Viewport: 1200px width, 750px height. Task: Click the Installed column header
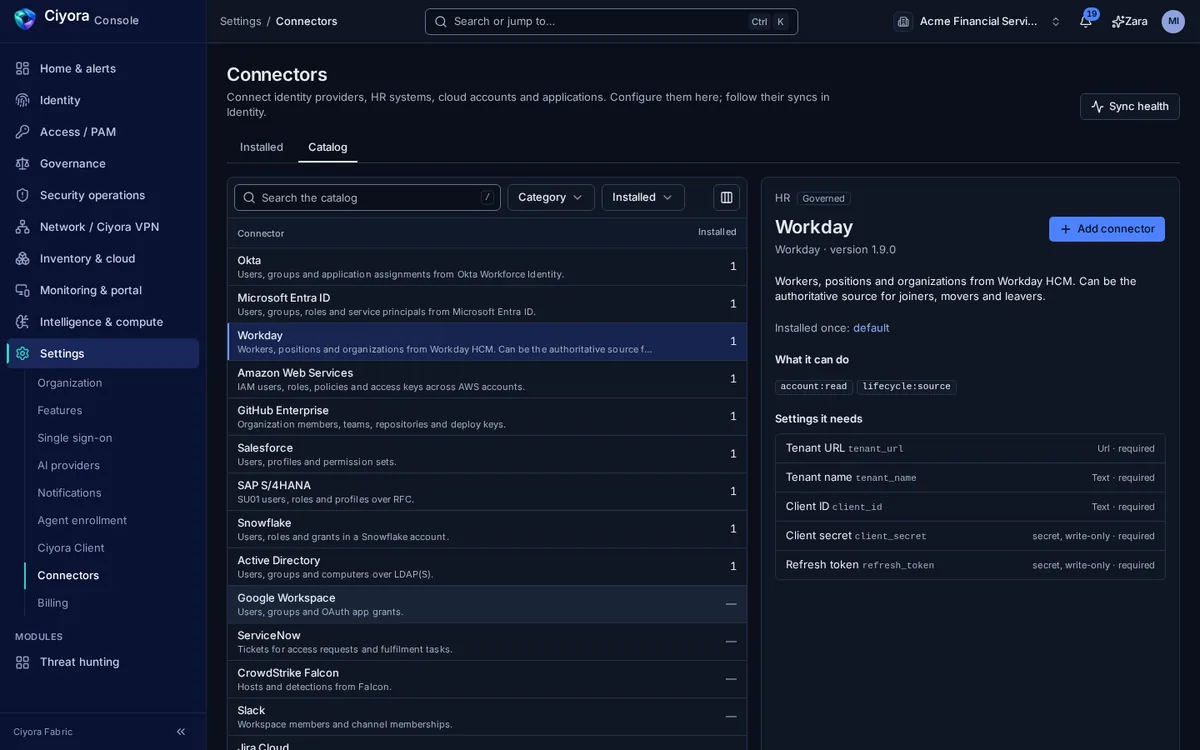coord(717,232)
